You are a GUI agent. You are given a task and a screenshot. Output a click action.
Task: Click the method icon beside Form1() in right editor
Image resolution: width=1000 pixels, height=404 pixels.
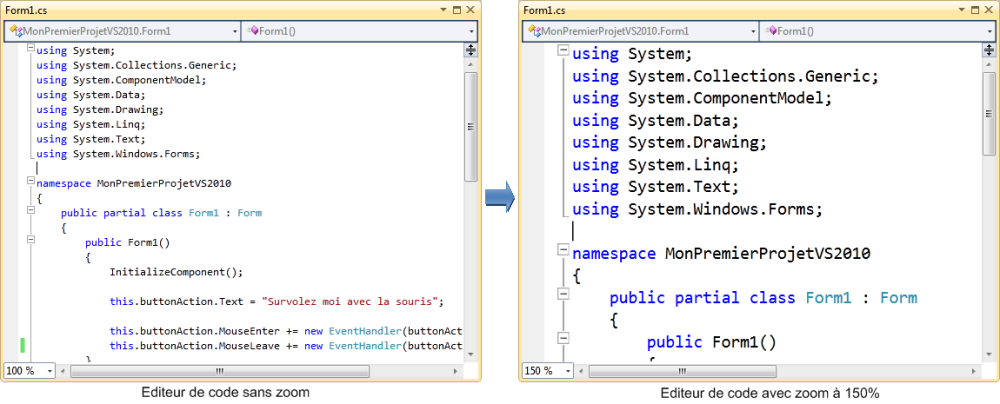click(768, 31)
